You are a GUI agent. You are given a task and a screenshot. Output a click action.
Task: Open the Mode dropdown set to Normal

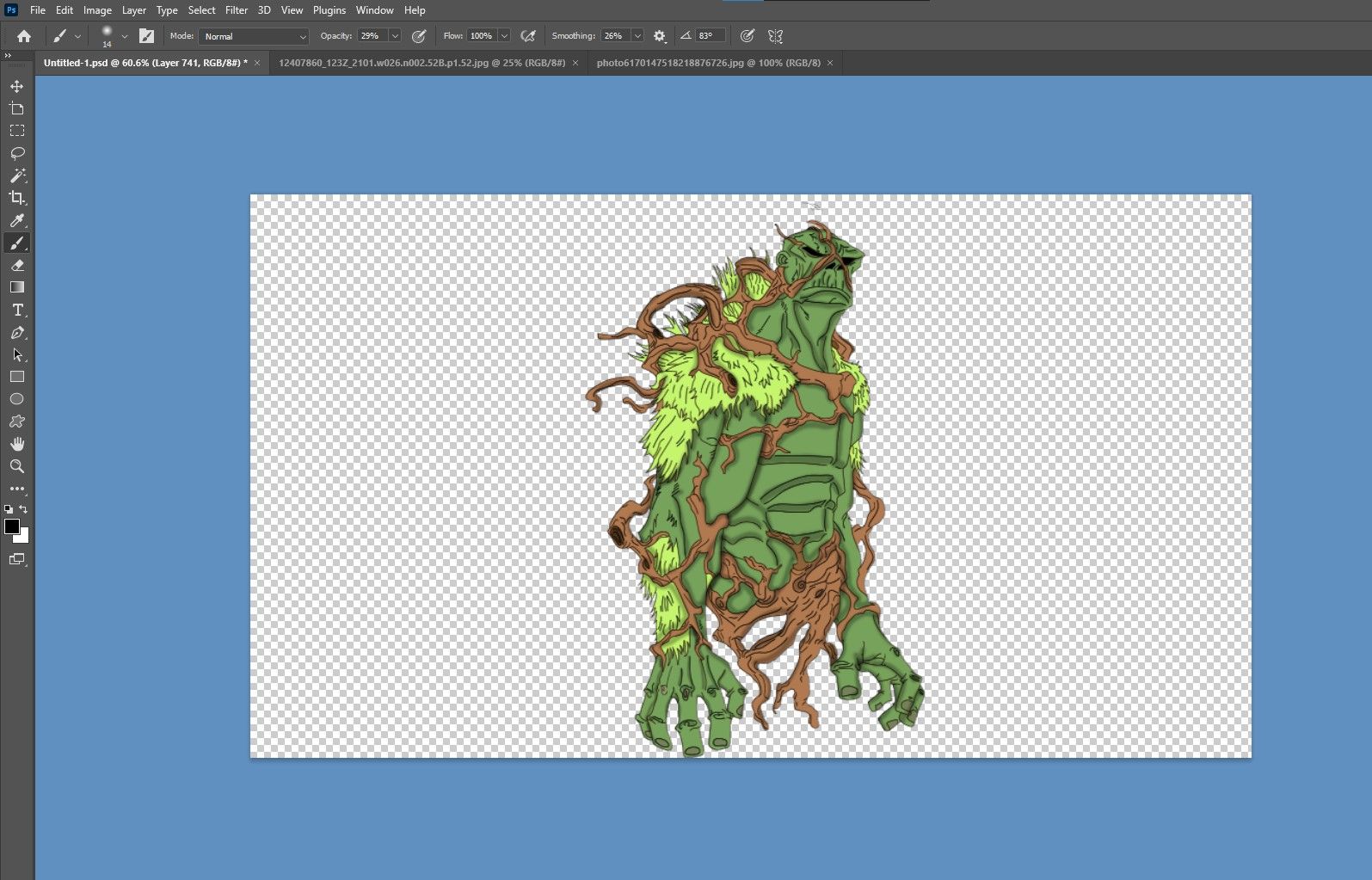point(254,36)
